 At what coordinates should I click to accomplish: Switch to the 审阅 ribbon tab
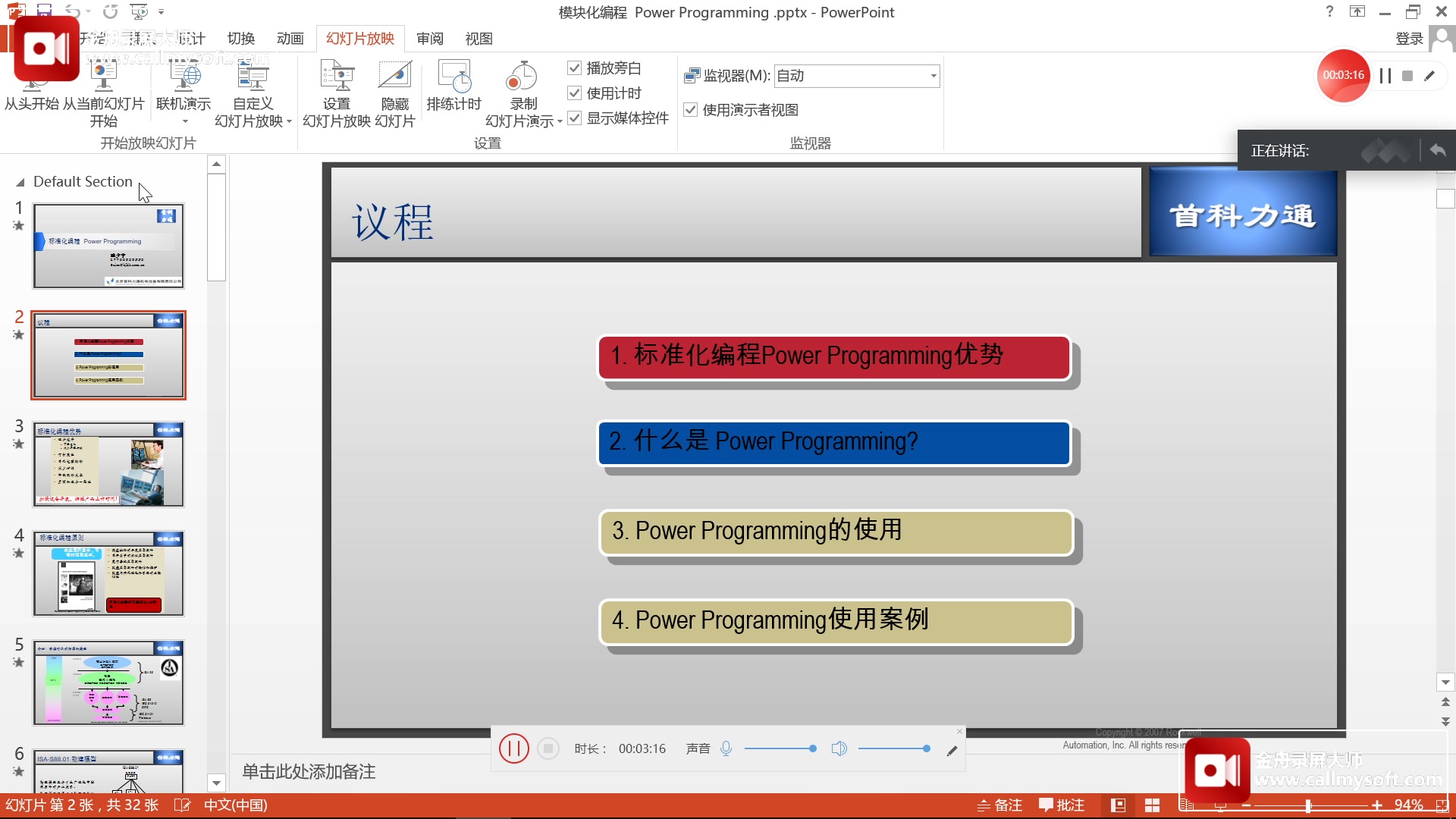click(x=429, y=38)
